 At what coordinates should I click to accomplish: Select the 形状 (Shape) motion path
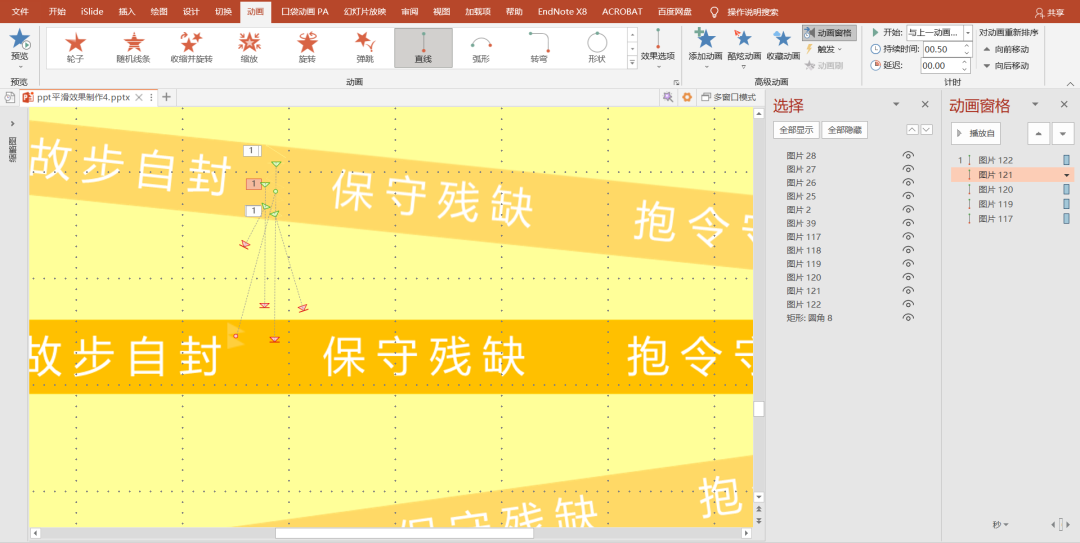[596, 48]
